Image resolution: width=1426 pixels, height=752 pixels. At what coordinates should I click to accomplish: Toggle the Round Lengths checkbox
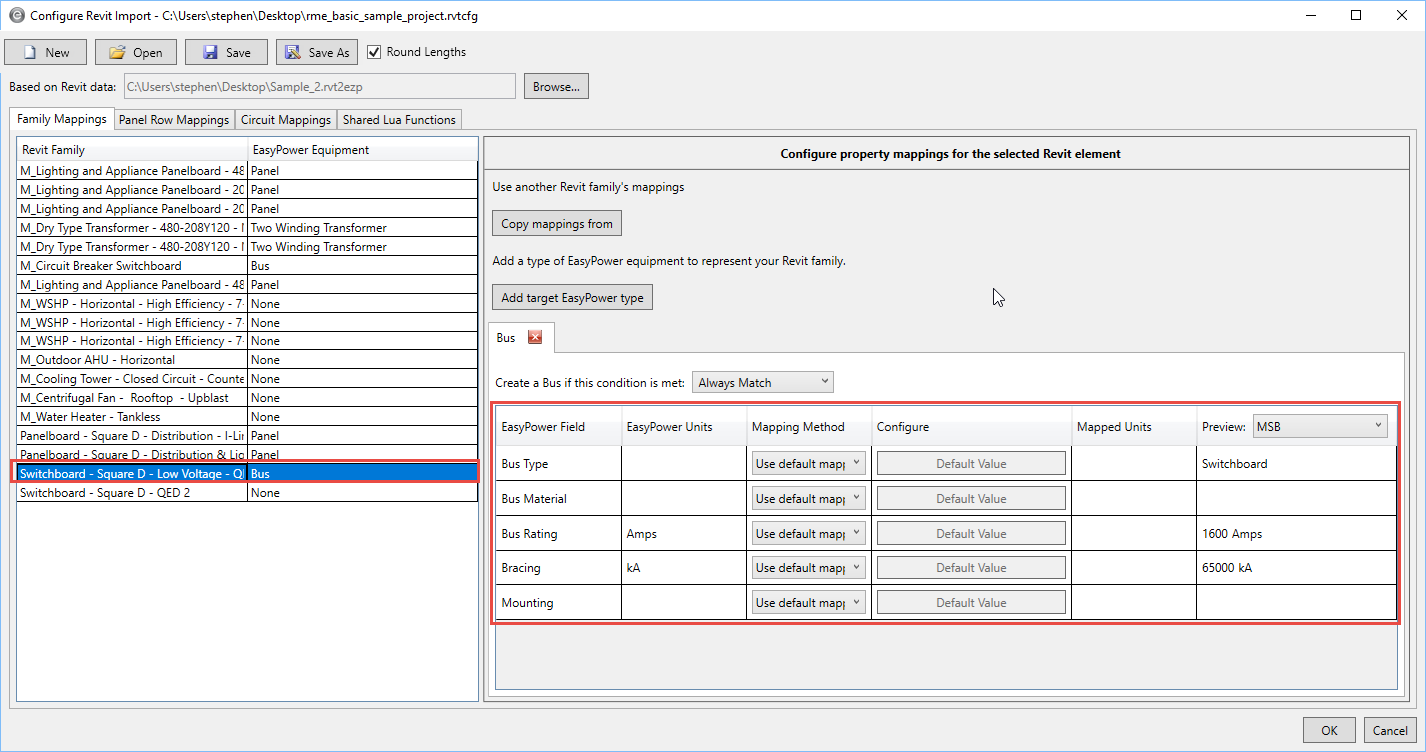click(x=375, y=52)
